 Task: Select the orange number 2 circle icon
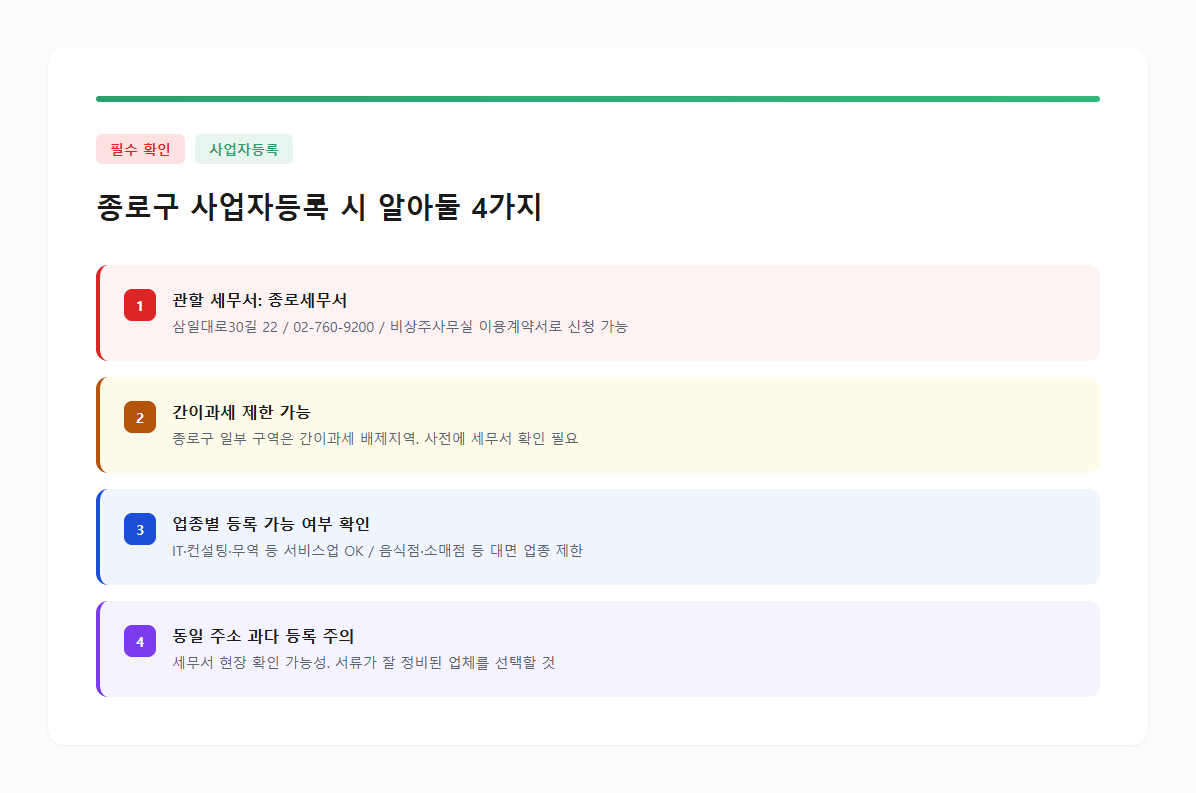pyautogui.click(x=140, y=417)
